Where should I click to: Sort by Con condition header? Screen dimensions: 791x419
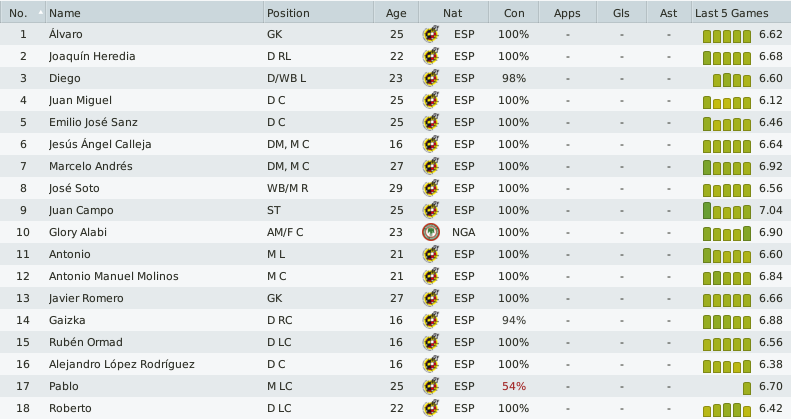tap(514, 13)
